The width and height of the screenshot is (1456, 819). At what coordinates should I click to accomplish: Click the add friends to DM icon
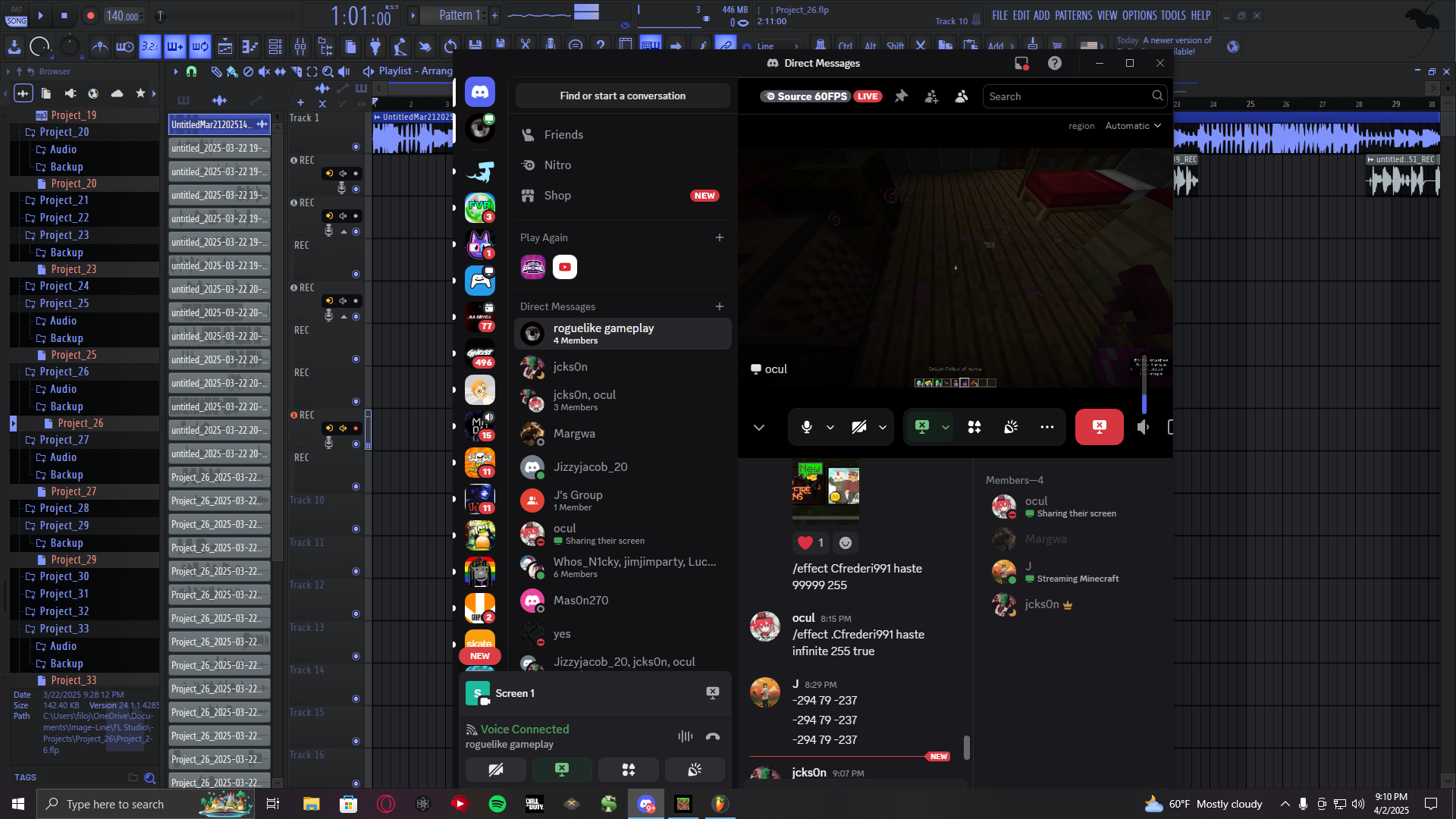[x=931, y=96]
